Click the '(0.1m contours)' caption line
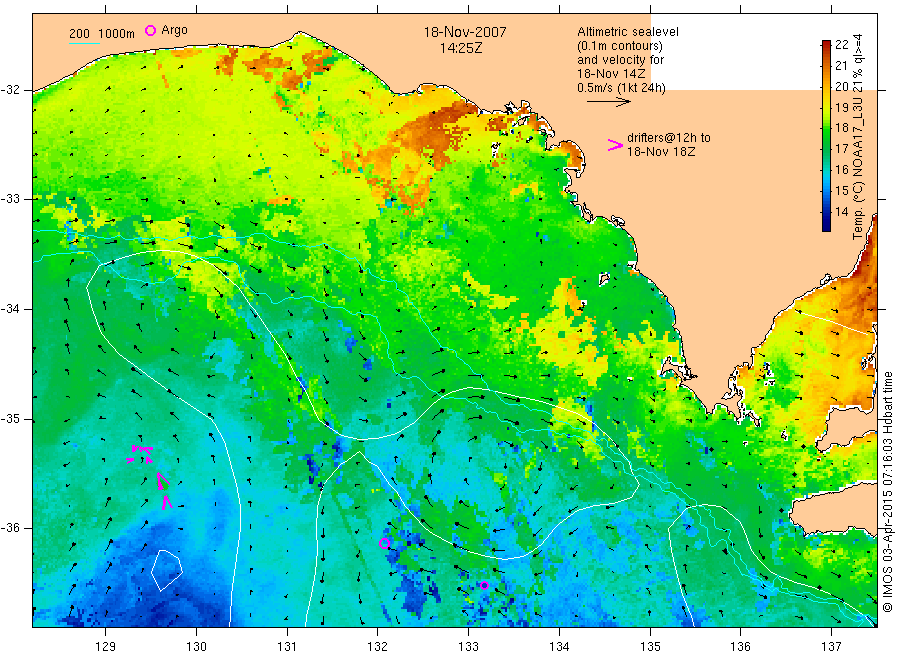This screenshot has height=660, width=900. (619, 46)
